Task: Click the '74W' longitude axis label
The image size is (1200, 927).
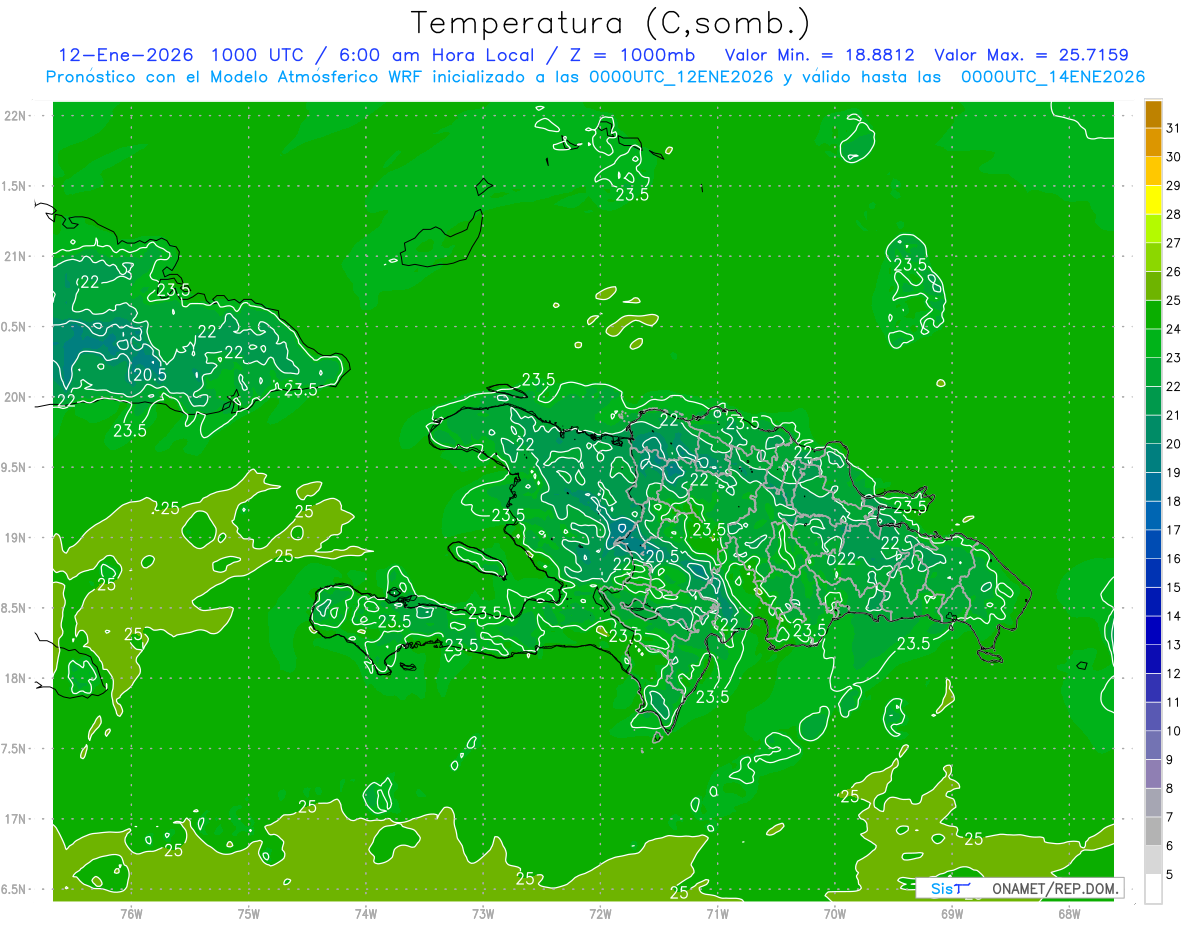Action: point(366,913)
